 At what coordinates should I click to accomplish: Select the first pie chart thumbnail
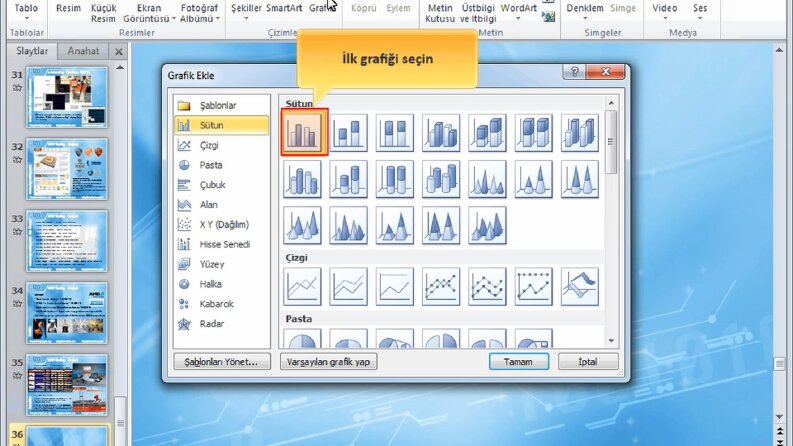302,338
